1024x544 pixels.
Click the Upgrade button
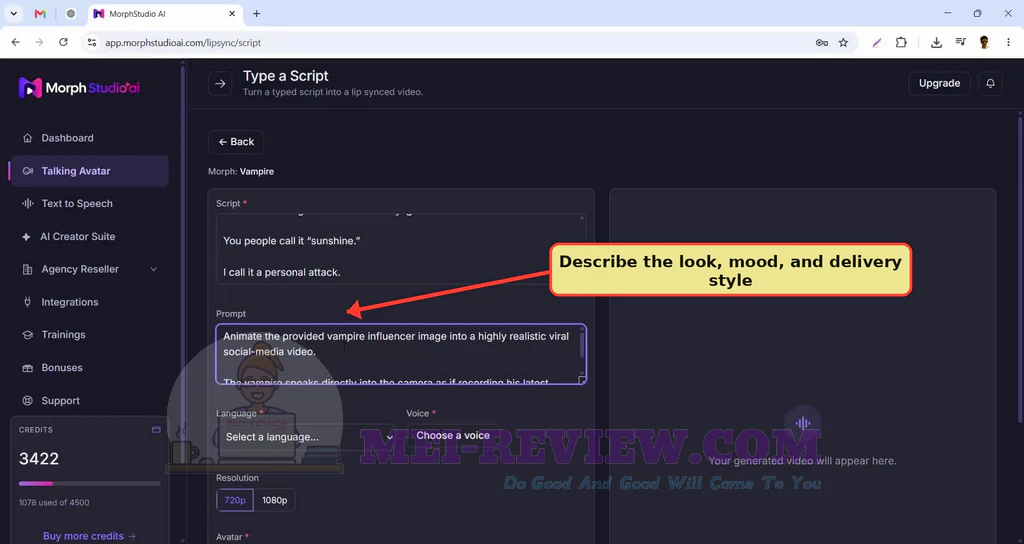pyautogui.click(x=939, y=84)
